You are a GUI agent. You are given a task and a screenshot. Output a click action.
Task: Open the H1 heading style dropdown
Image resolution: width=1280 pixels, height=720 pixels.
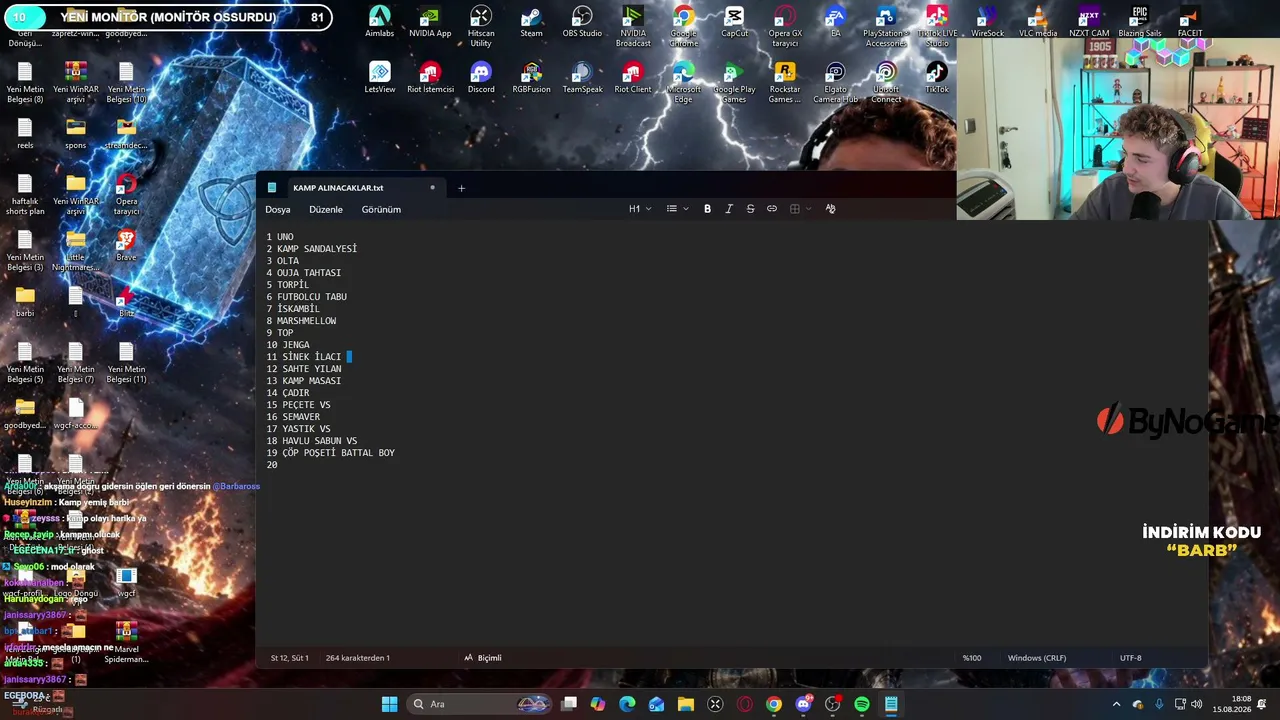tap(640, 209)
